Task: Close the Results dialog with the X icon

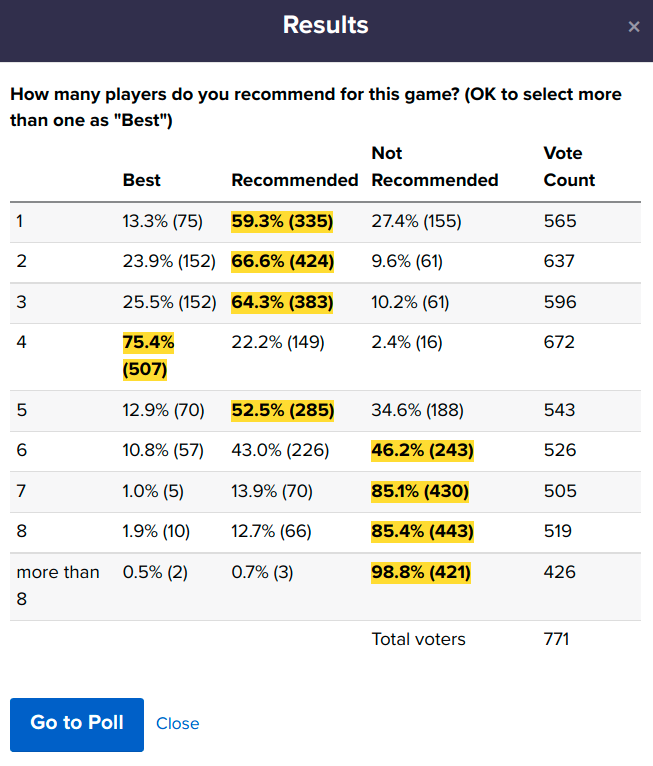Action: point(634,27)
